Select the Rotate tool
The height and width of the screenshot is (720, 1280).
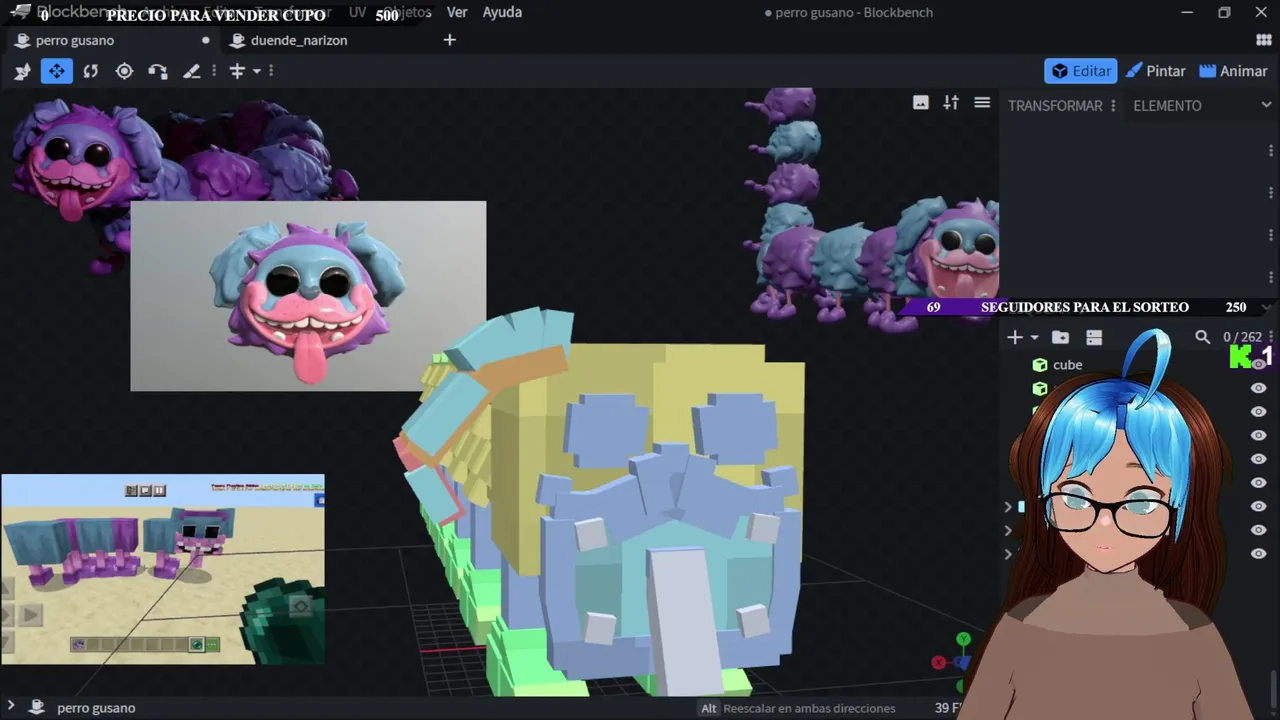91,71
